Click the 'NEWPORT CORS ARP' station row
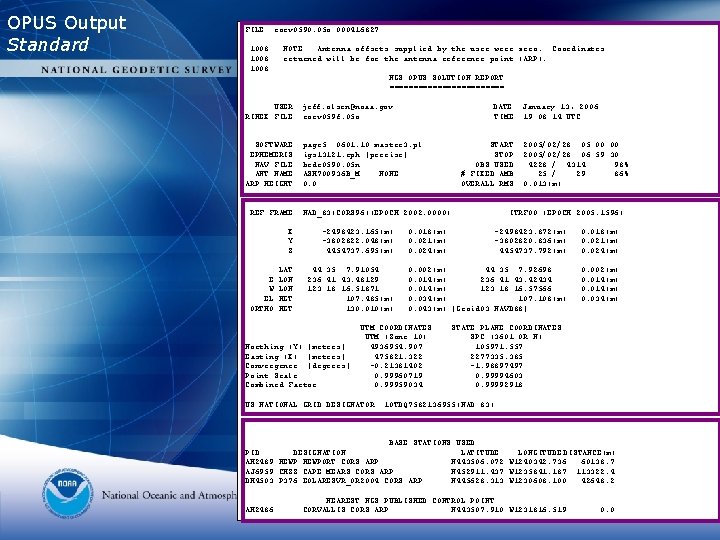Screen dimensions: 720x540 coord(429,462)
